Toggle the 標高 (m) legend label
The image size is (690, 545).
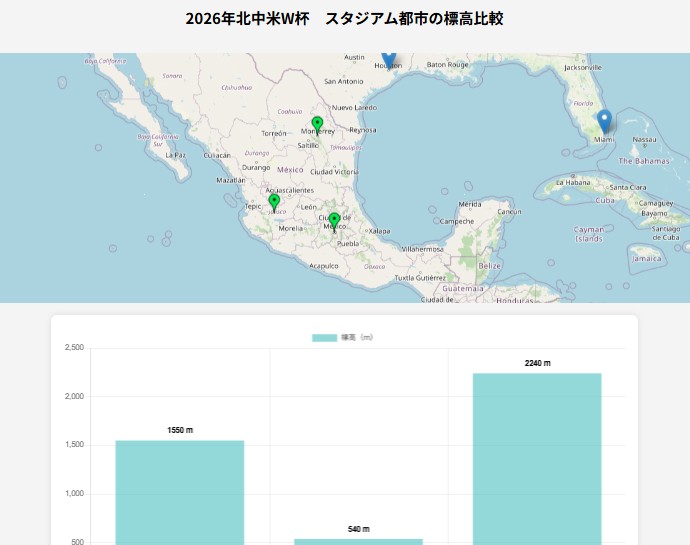pos(357,338)
